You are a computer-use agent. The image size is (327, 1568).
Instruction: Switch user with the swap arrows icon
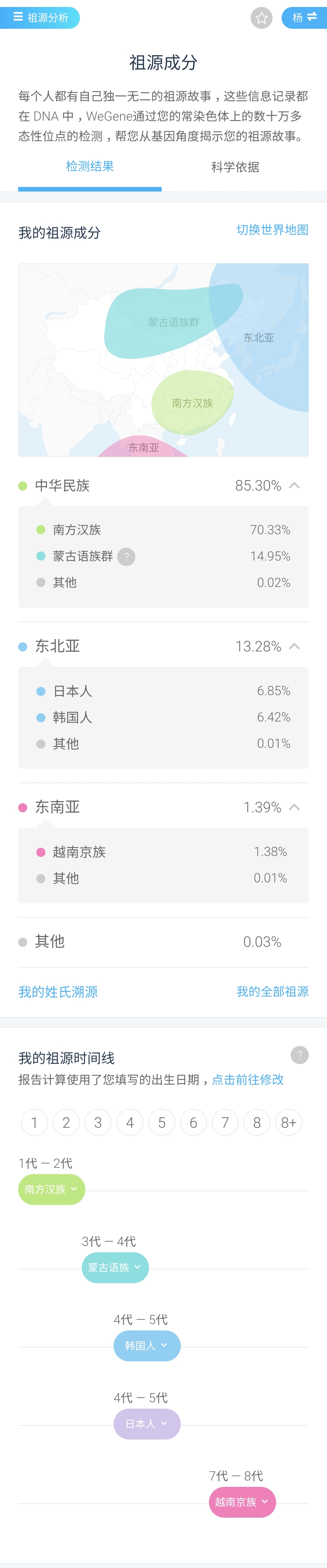(x=312, y=17)
